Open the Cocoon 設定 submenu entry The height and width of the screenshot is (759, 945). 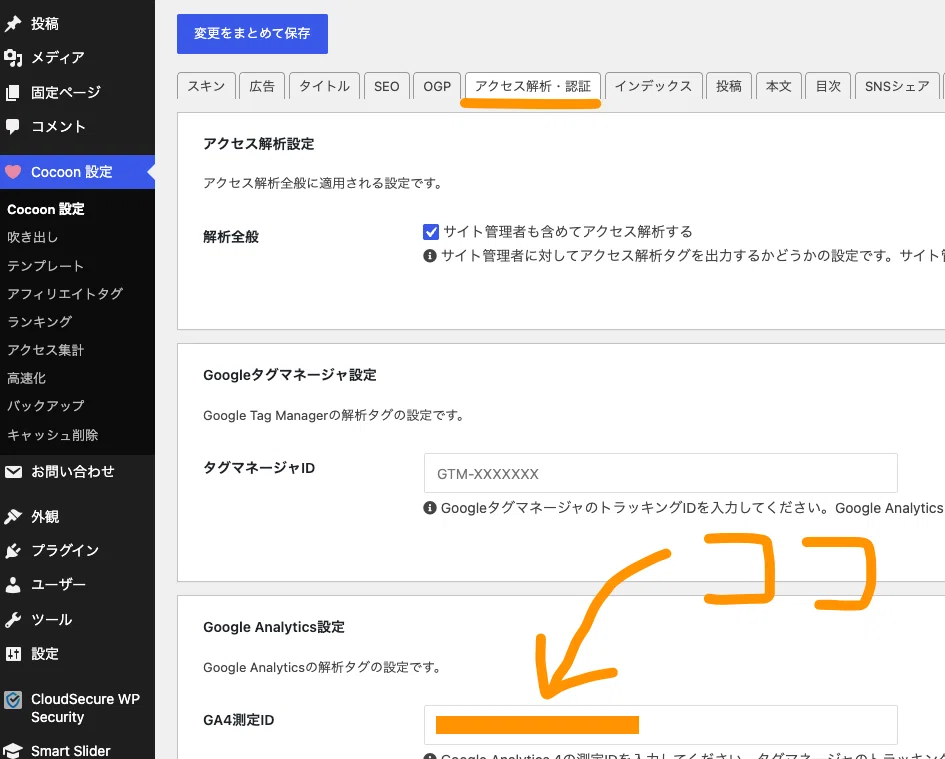[46, 209]
